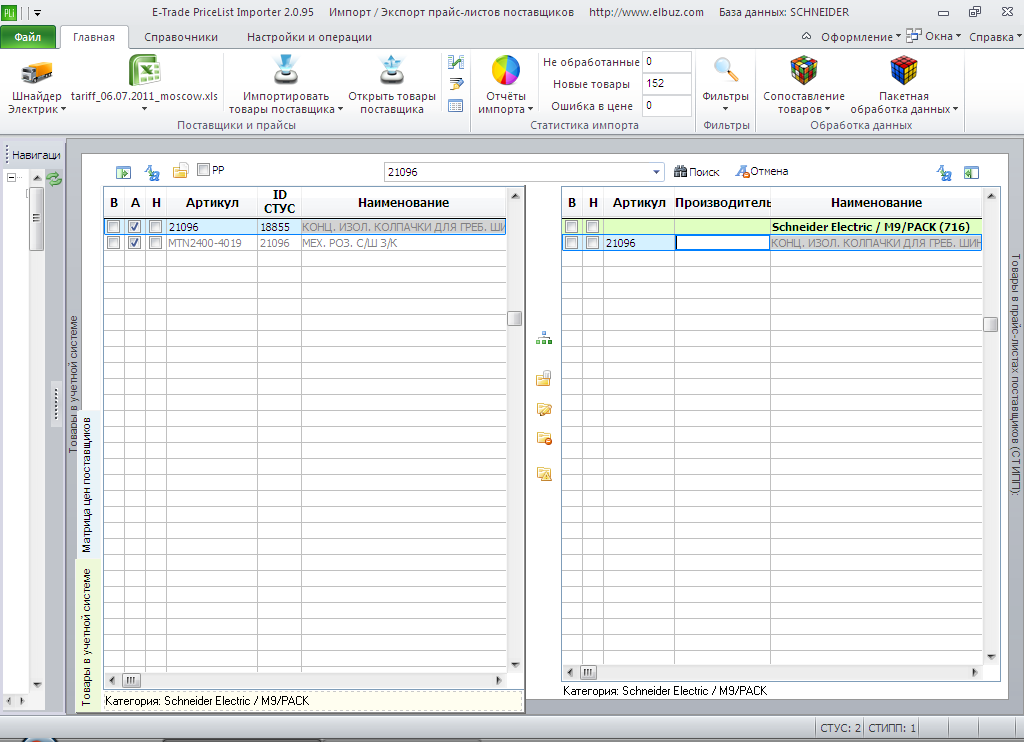Click the small pencil edit icon in ribbon
1024x742 pixels.
[x=456, y=84]
